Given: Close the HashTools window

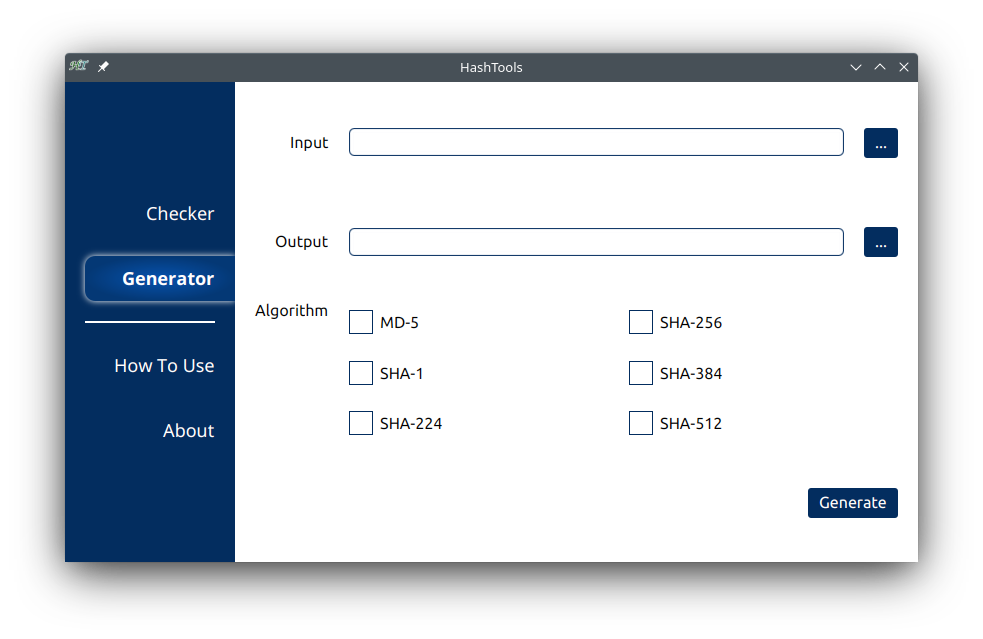Looking at the screenshot, I should (x=903, y=67).
